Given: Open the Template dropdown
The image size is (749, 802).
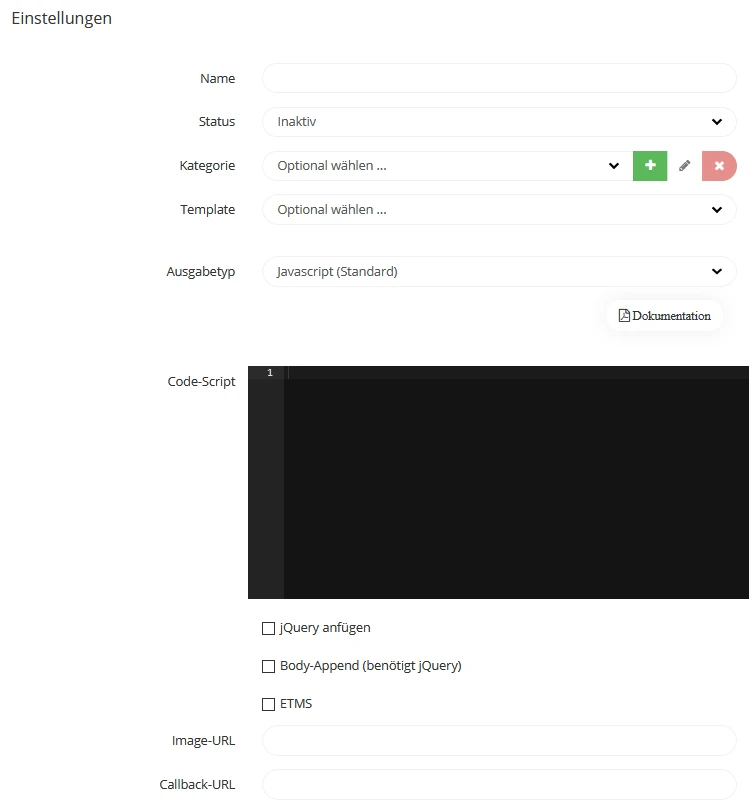Looking at the screenshot, I should 498,210.
